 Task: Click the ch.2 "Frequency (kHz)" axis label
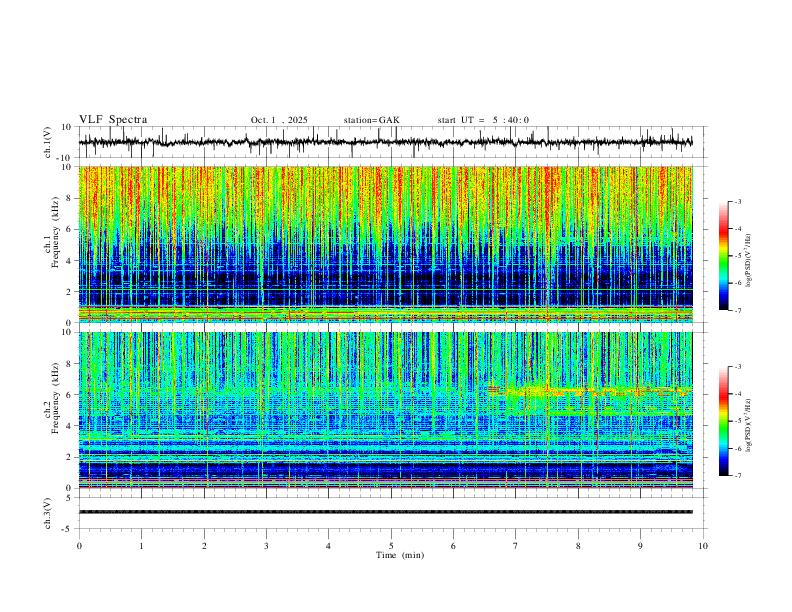pos(55,398)
